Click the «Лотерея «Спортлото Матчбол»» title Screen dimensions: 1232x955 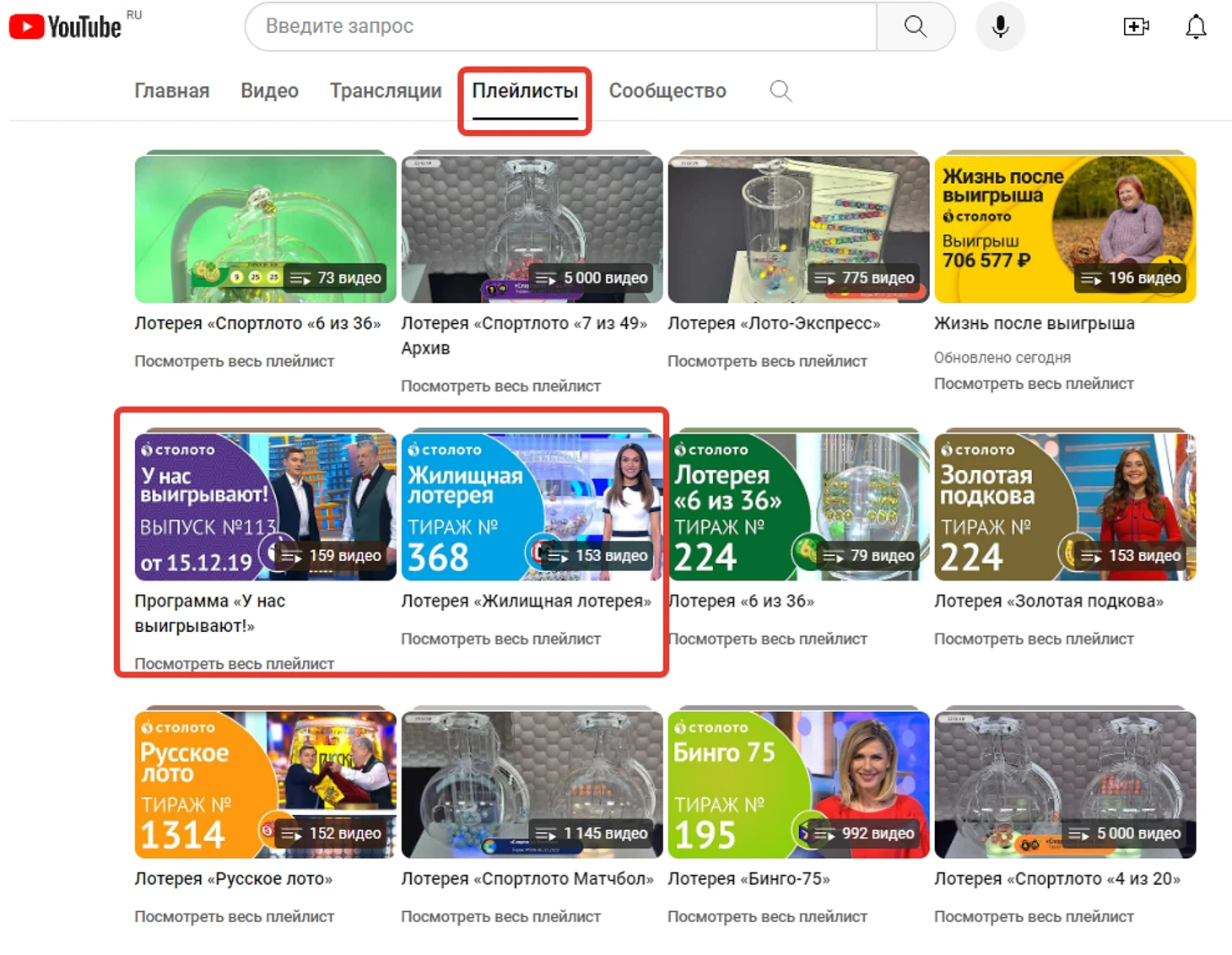(527, 879)
